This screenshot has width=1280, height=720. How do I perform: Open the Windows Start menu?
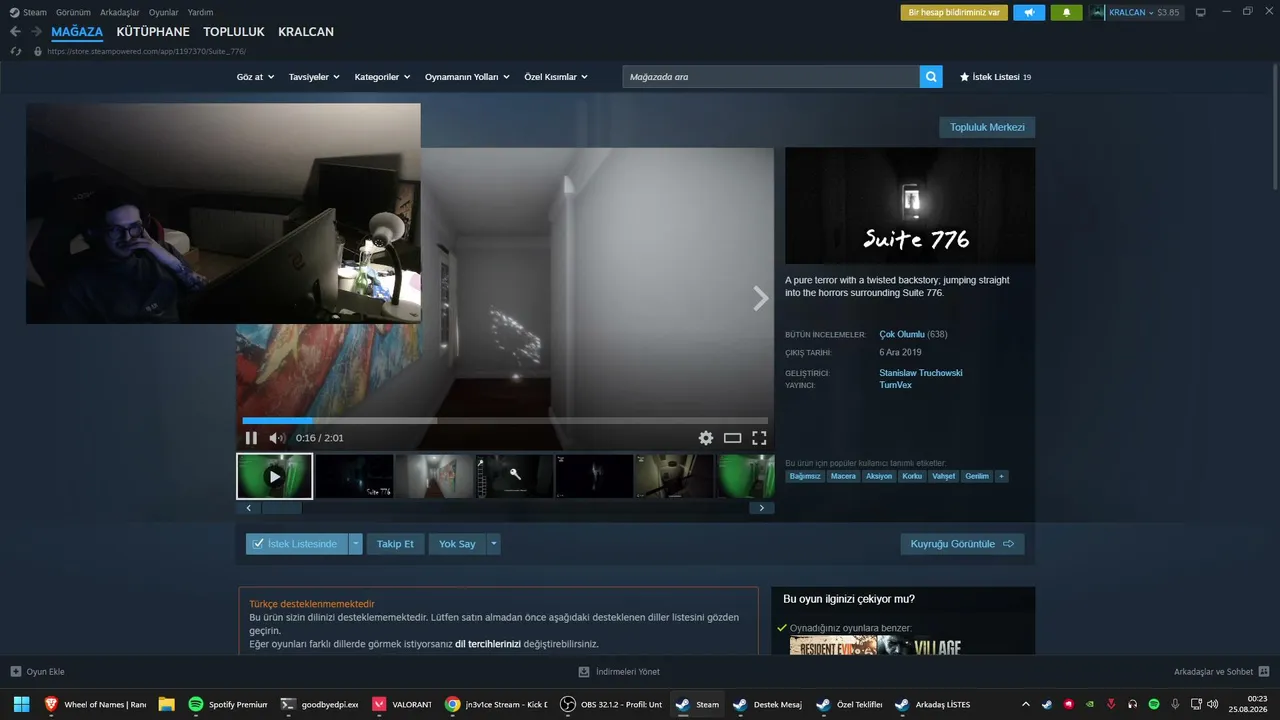20,704
